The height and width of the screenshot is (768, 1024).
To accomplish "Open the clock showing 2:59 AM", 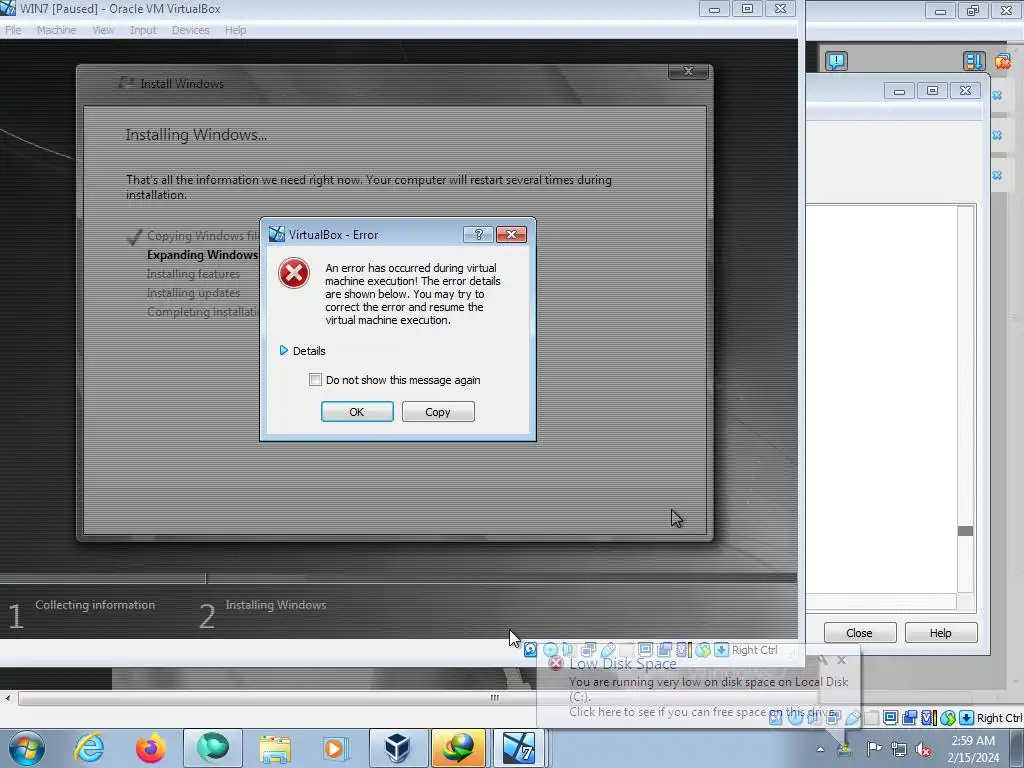I will pos(973,749).
